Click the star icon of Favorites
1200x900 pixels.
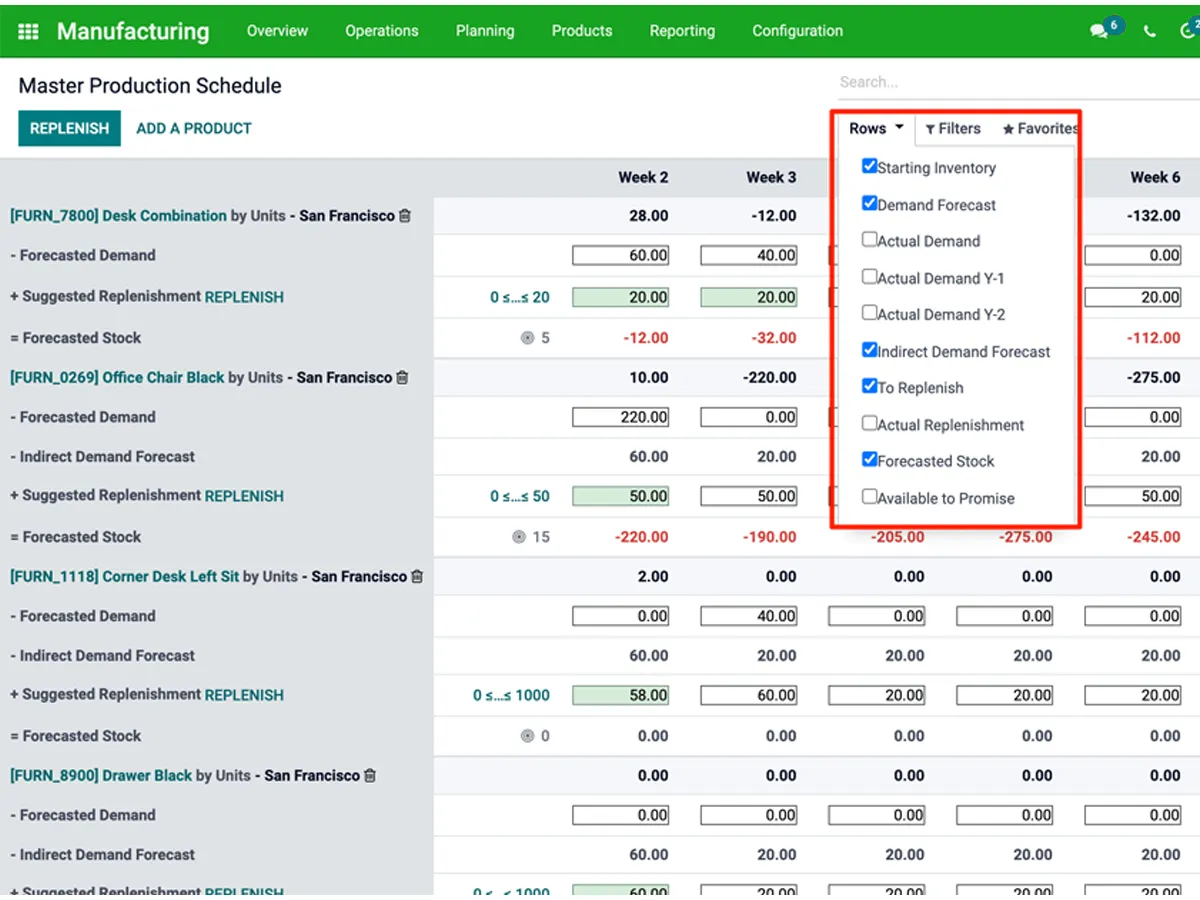point(1008,129)
